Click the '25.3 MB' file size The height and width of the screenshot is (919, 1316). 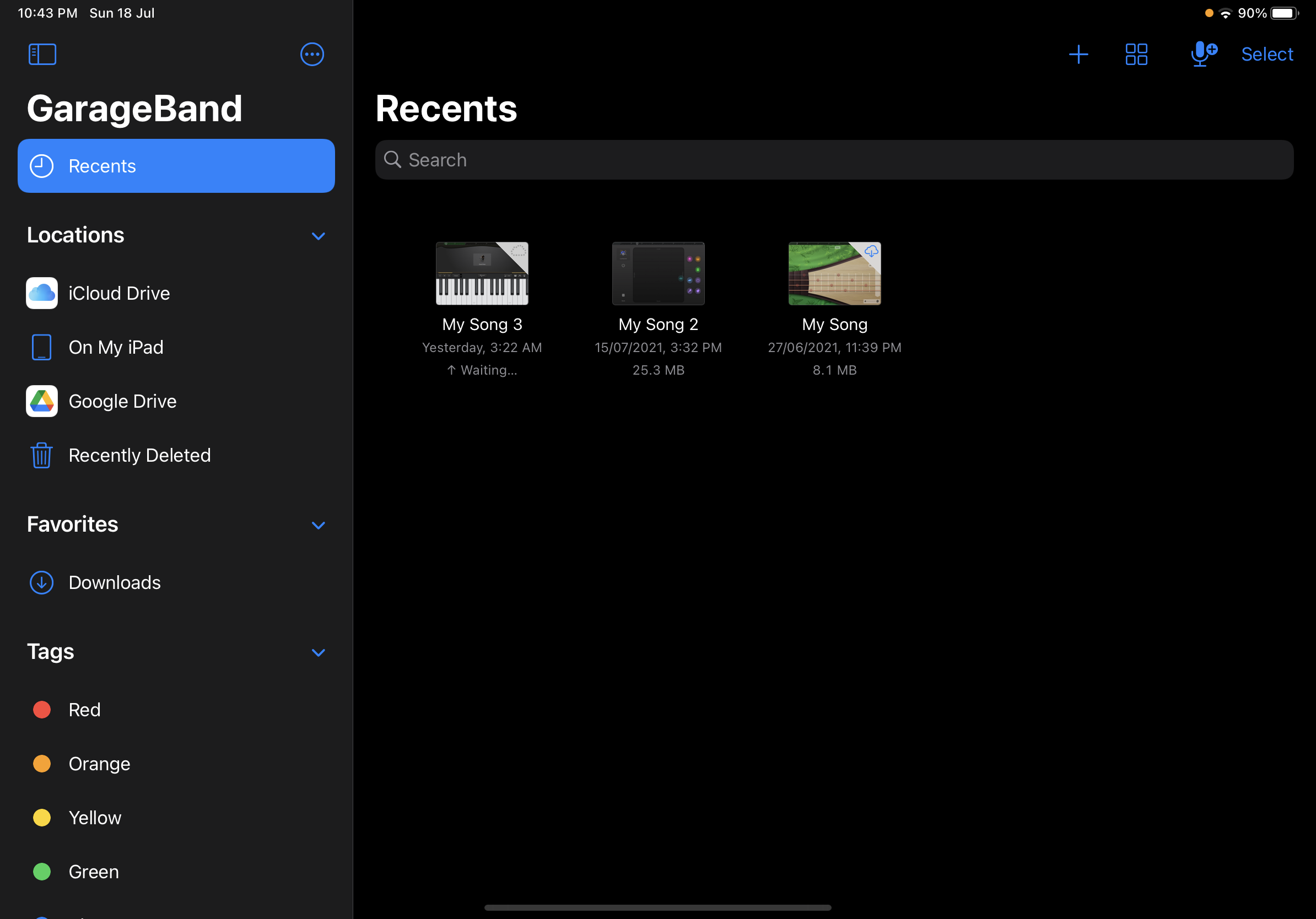point(658,370)
